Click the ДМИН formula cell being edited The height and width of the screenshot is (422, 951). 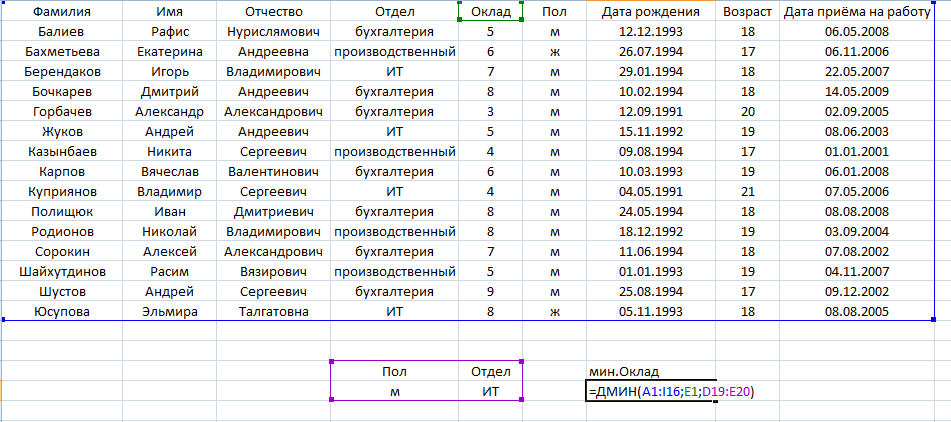651,392
